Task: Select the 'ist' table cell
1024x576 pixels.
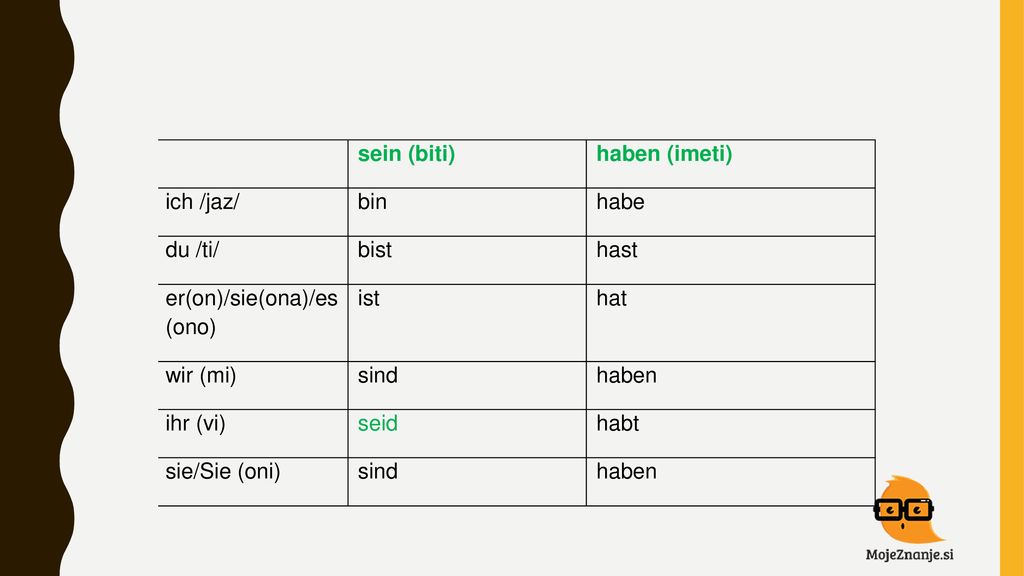Action: pyautogui.click(x=467, y=323)
